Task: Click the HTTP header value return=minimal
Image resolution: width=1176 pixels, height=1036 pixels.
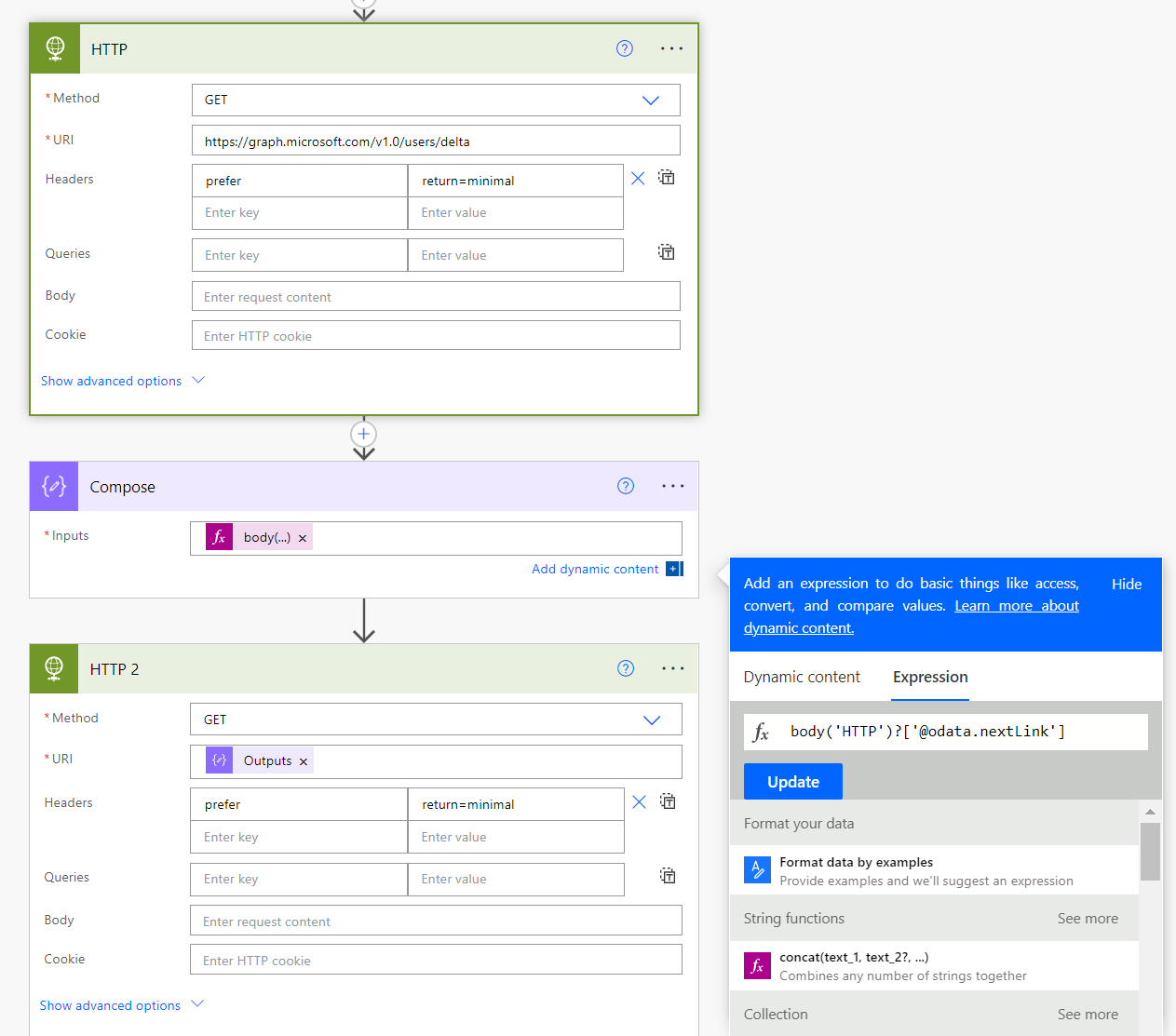Action: tap(516, 181)
